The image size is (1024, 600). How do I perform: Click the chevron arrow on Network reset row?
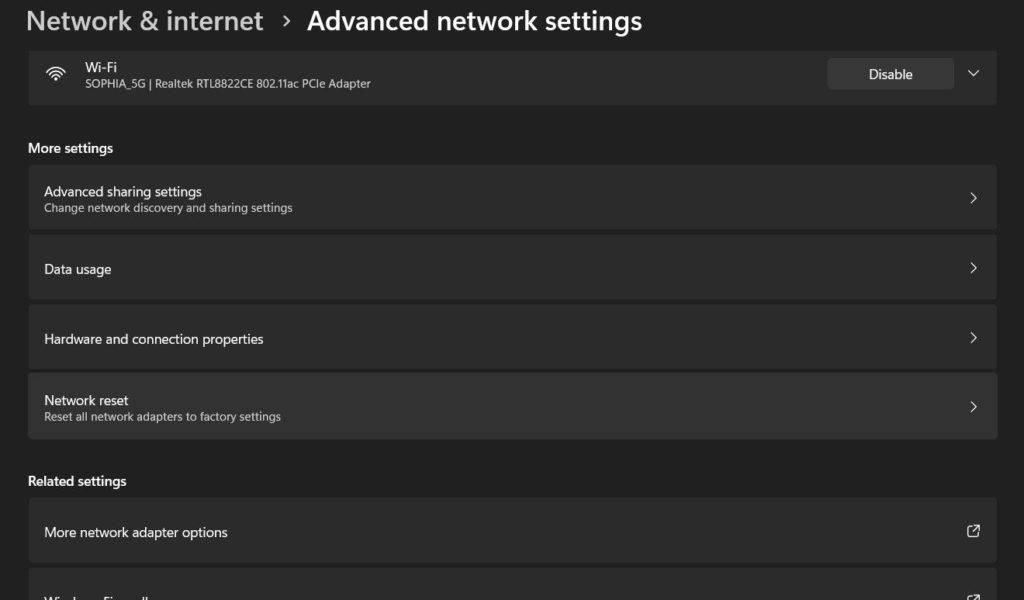click(x=973, y=407)
